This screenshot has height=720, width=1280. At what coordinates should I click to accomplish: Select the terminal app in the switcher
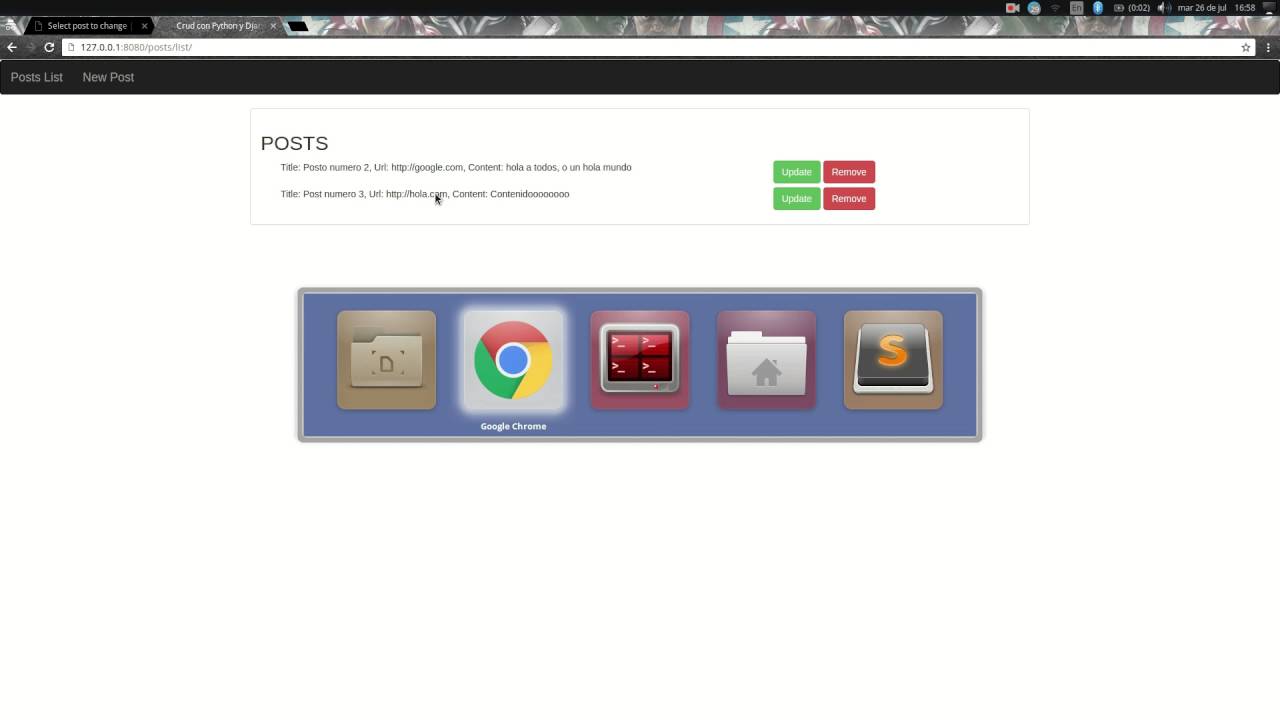pyautogui.click(x=640, y=360)
